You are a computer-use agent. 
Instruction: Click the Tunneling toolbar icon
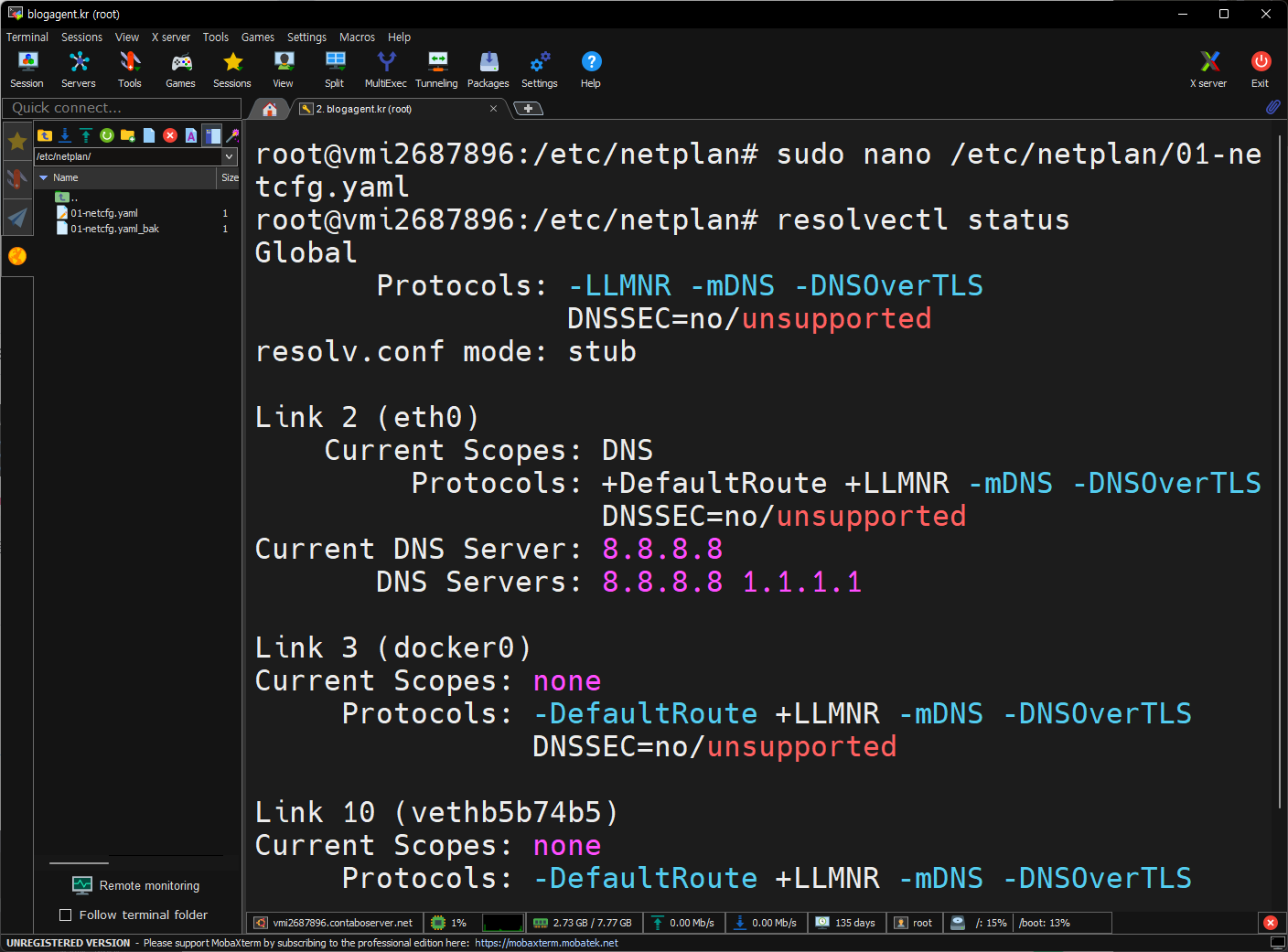[x=436, y=70]
